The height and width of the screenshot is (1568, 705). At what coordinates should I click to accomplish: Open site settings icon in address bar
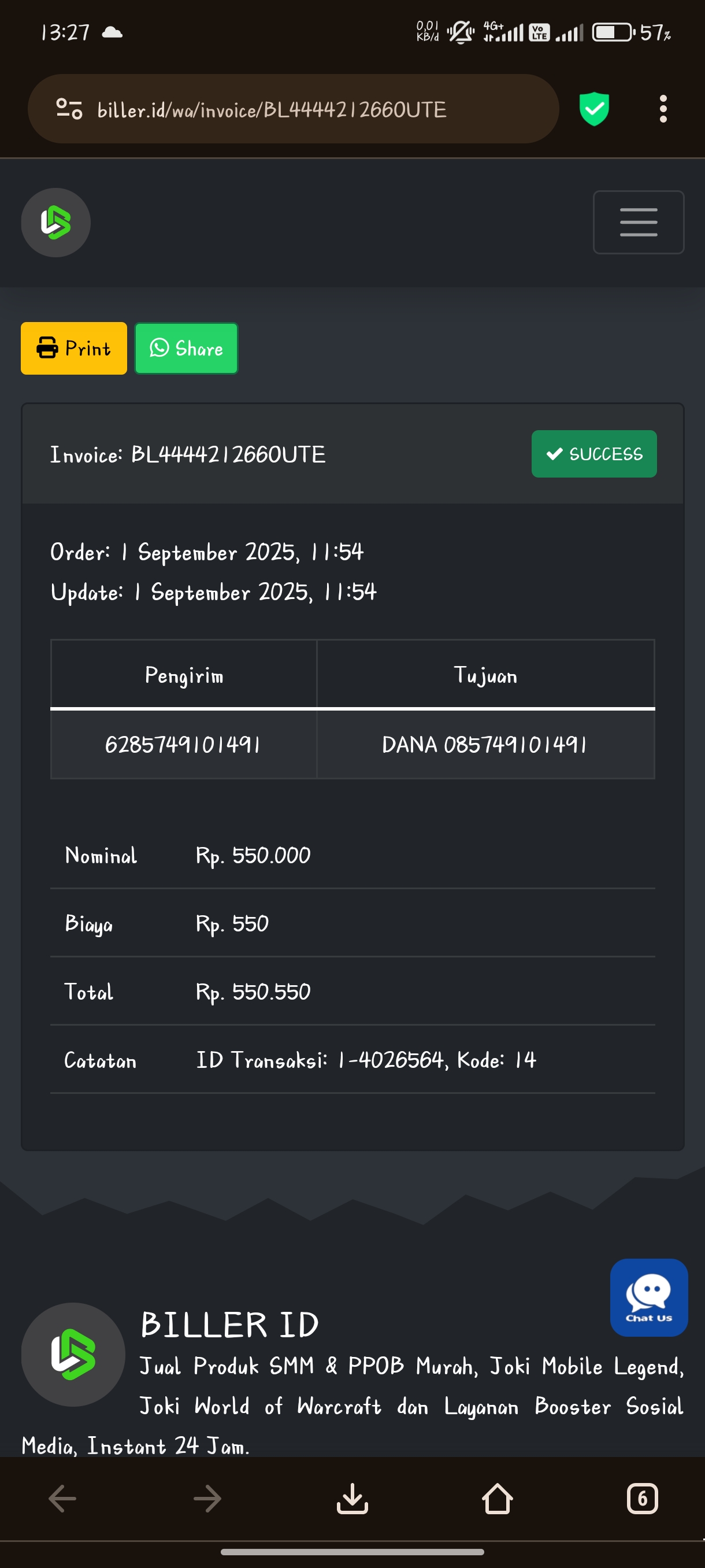pyautogui.click(x=69, y=109)
